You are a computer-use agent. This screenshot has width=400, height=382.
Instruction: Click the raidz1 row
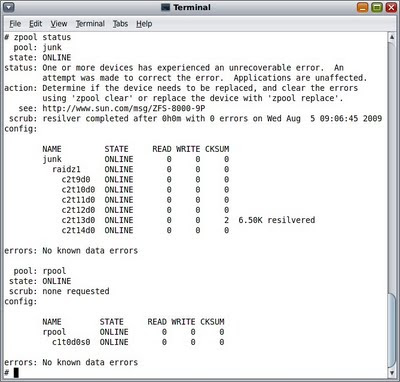[140, 169]
